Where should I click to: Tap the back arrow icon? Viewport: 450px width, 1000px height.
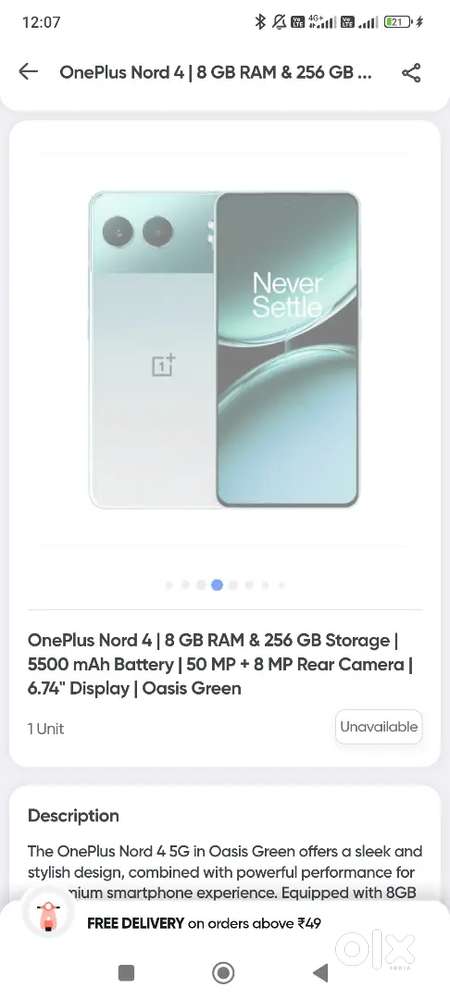[28, 71]
